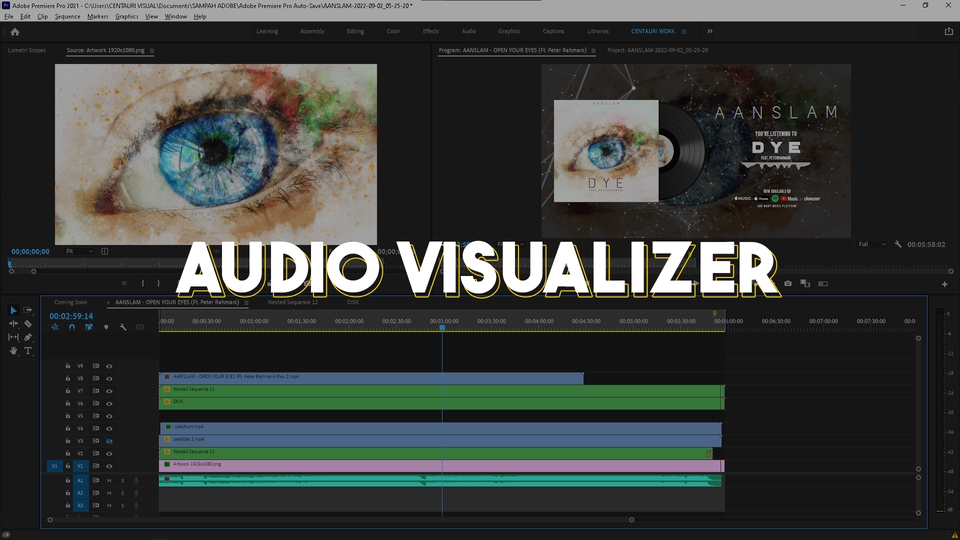Open Source monitor Fit zoom dropdown
This screenshot has width=960, height=540.
point(79,252)
